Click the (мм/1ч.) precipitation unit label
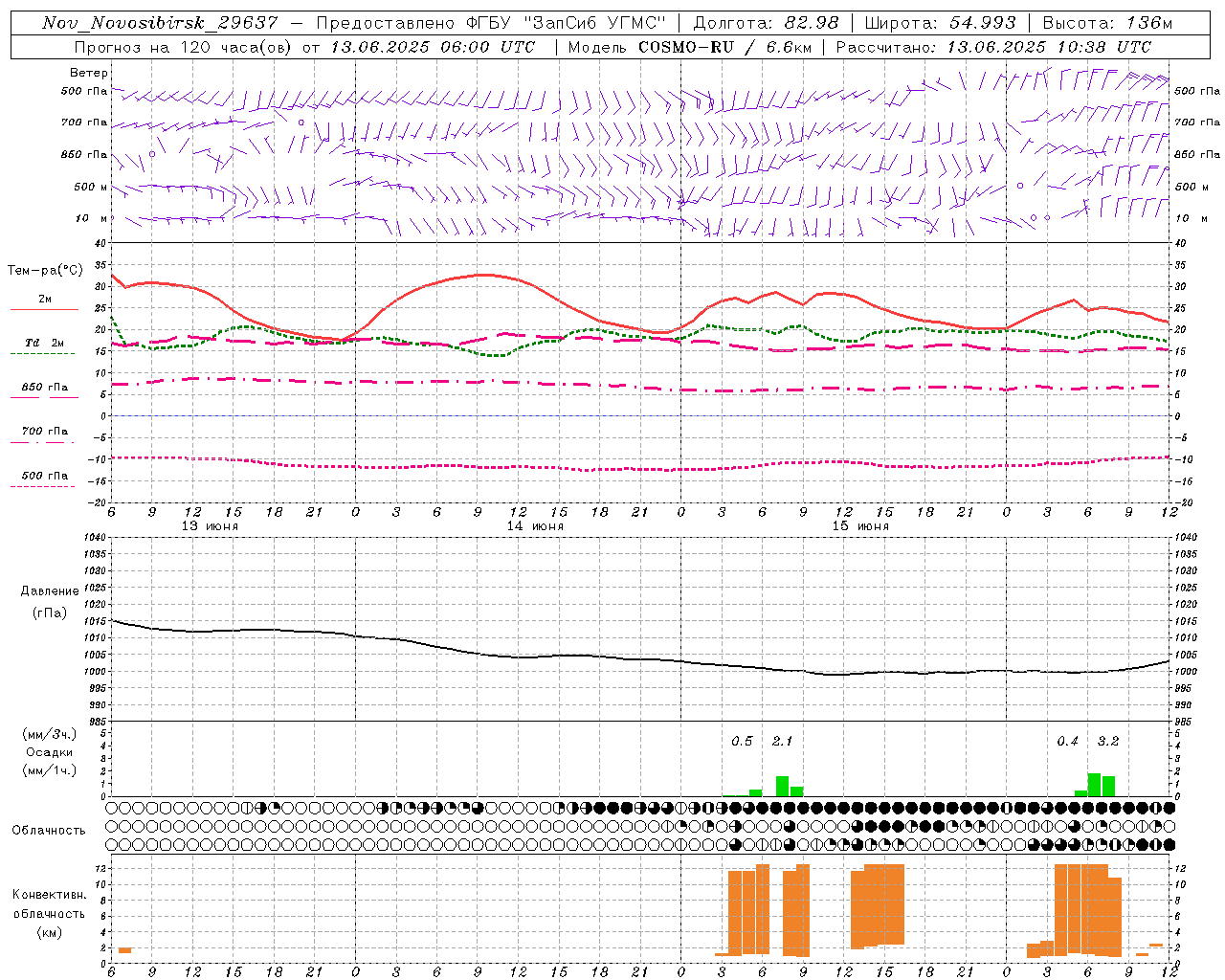The image size is (1225, 980). click(x=50, y=770)
